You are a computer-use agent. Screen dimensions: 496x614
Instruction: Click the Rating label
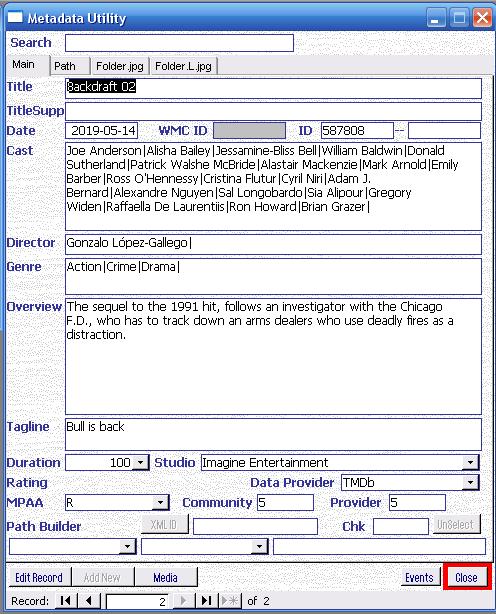click(27, 483)
